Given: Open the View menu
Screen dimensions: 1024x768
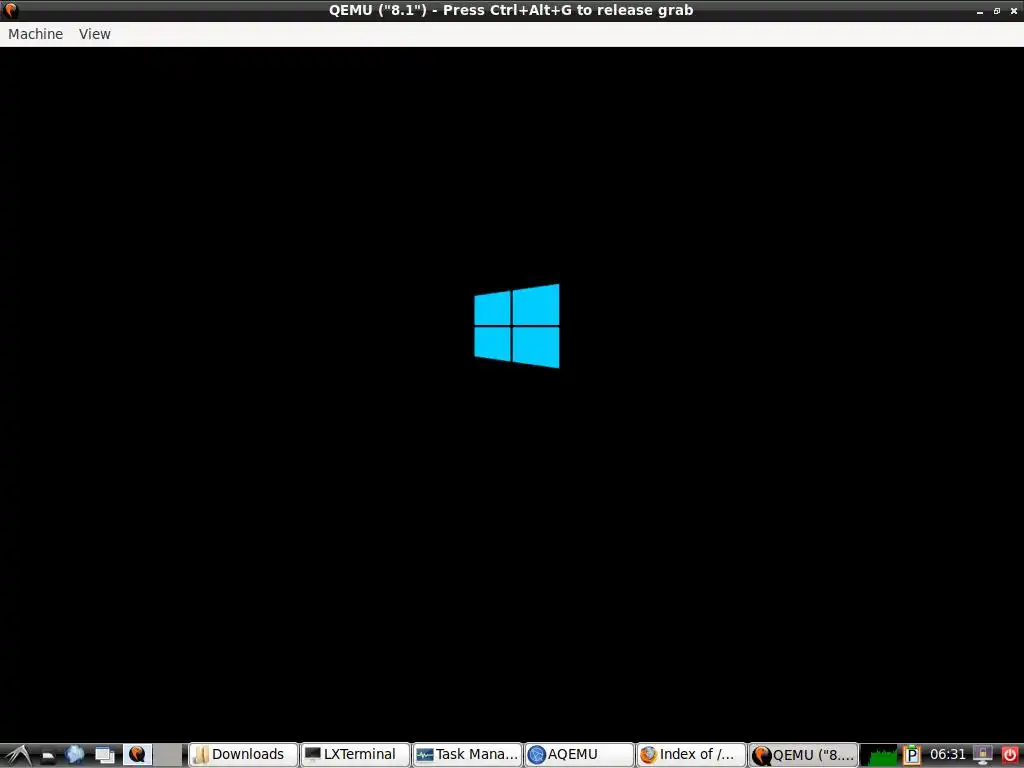Looking at the screenshot, I should [95, 34].
